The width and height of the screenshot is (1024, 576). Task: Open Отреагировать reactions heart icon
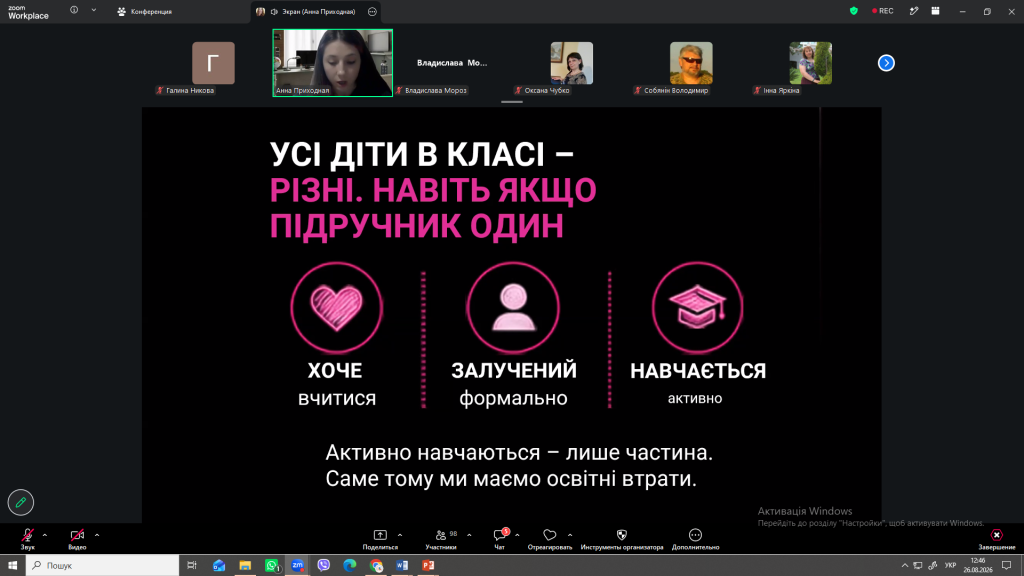tap(550, 535)
